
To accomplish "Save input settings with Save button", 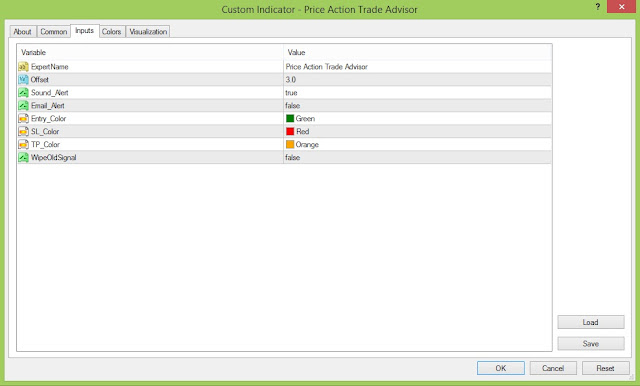I will tap(591, 344).
